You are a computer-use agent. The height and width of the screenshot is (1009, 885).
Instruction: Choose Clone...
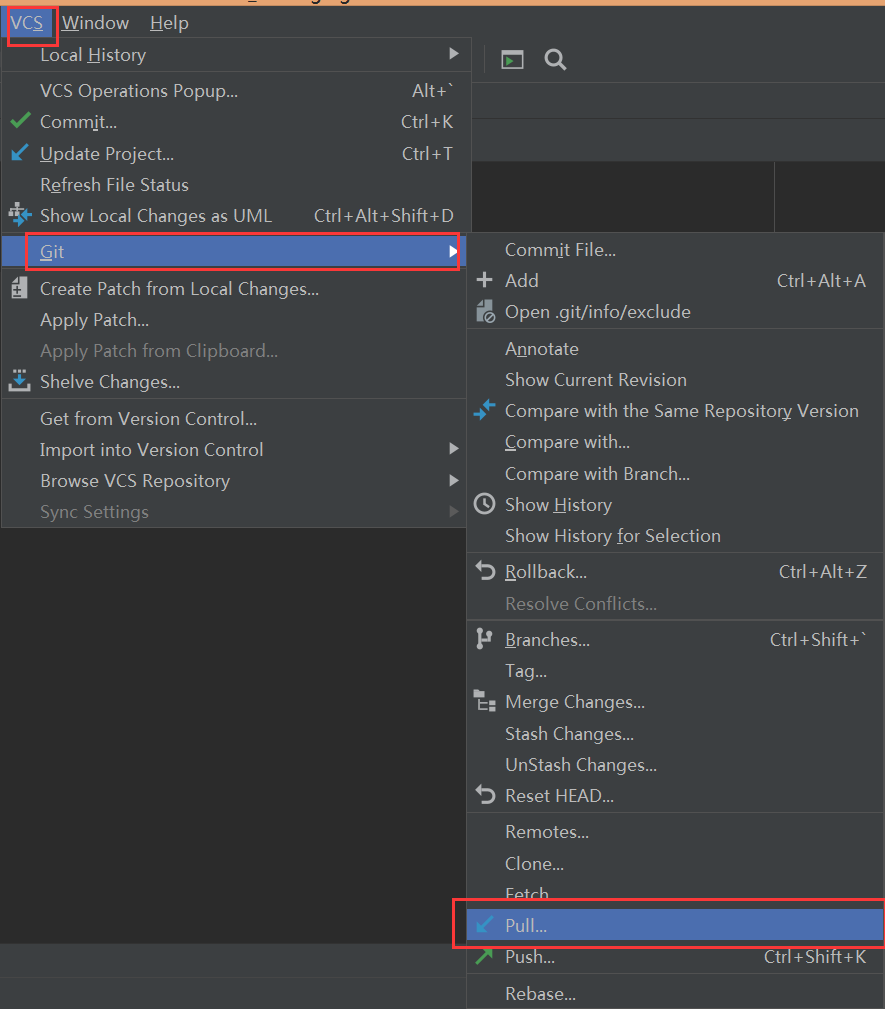pos(675,864)
